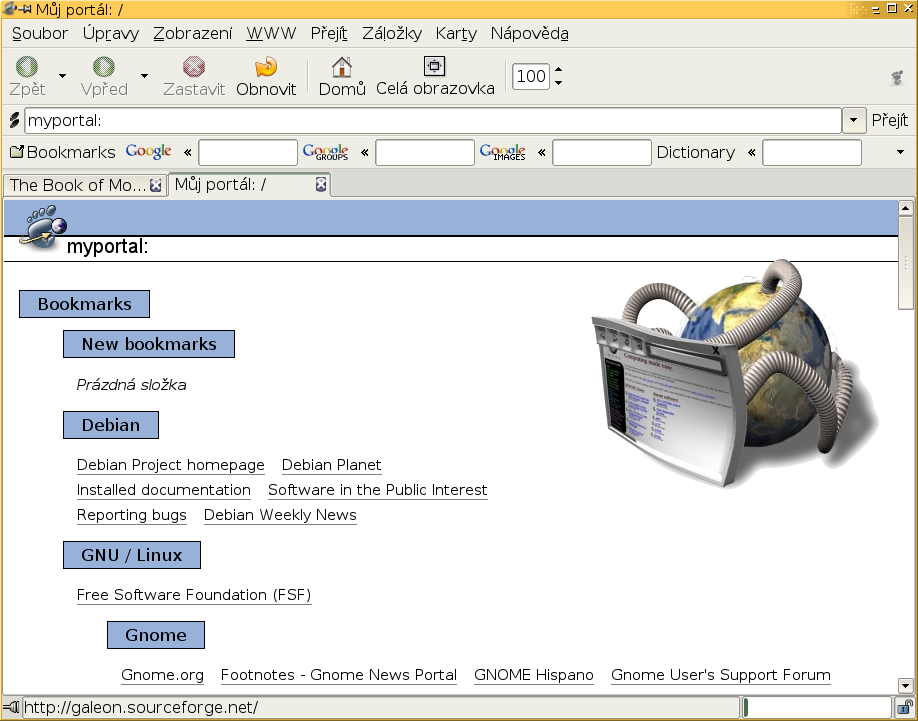Click the Vpřed forward arrow icon
This screenshot has height=721, width=918.
click(104, 68)
